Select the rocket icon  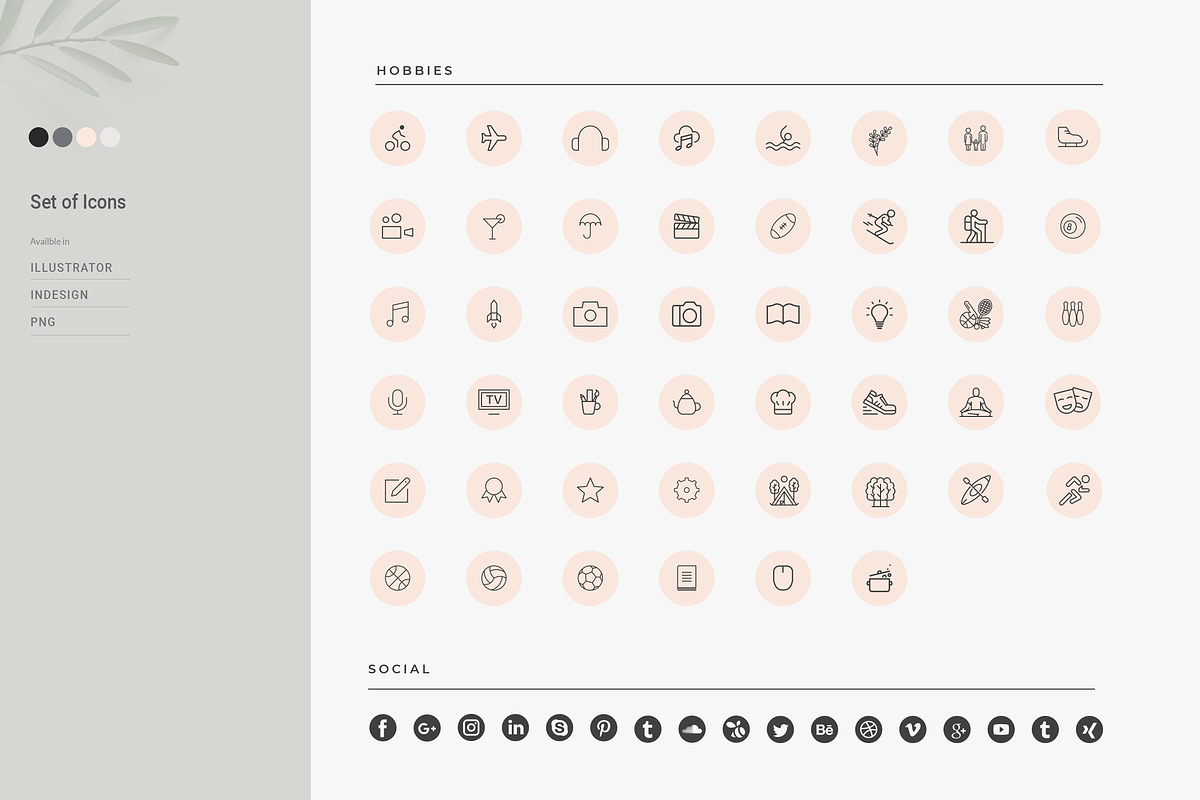click(494, 314)
